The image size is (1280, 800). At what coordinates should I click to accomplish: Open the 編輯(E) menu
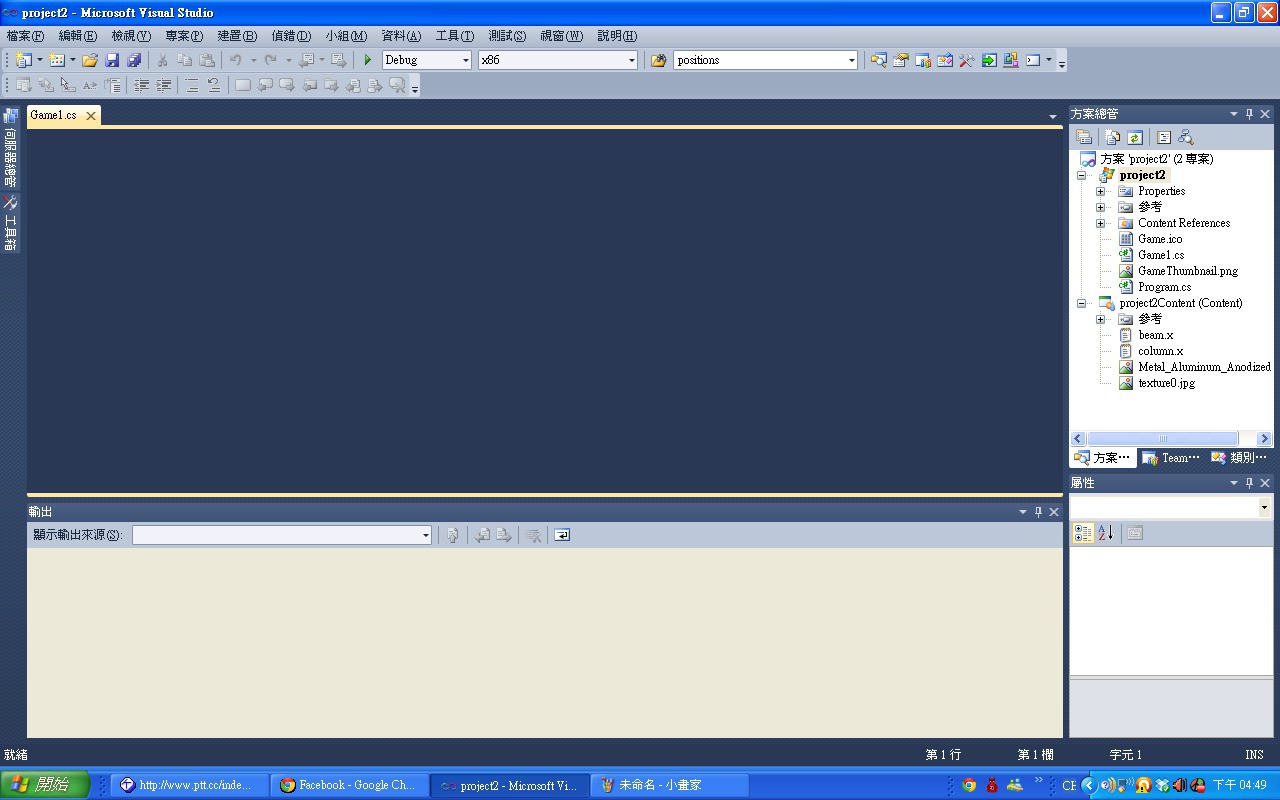click(78, 36)
